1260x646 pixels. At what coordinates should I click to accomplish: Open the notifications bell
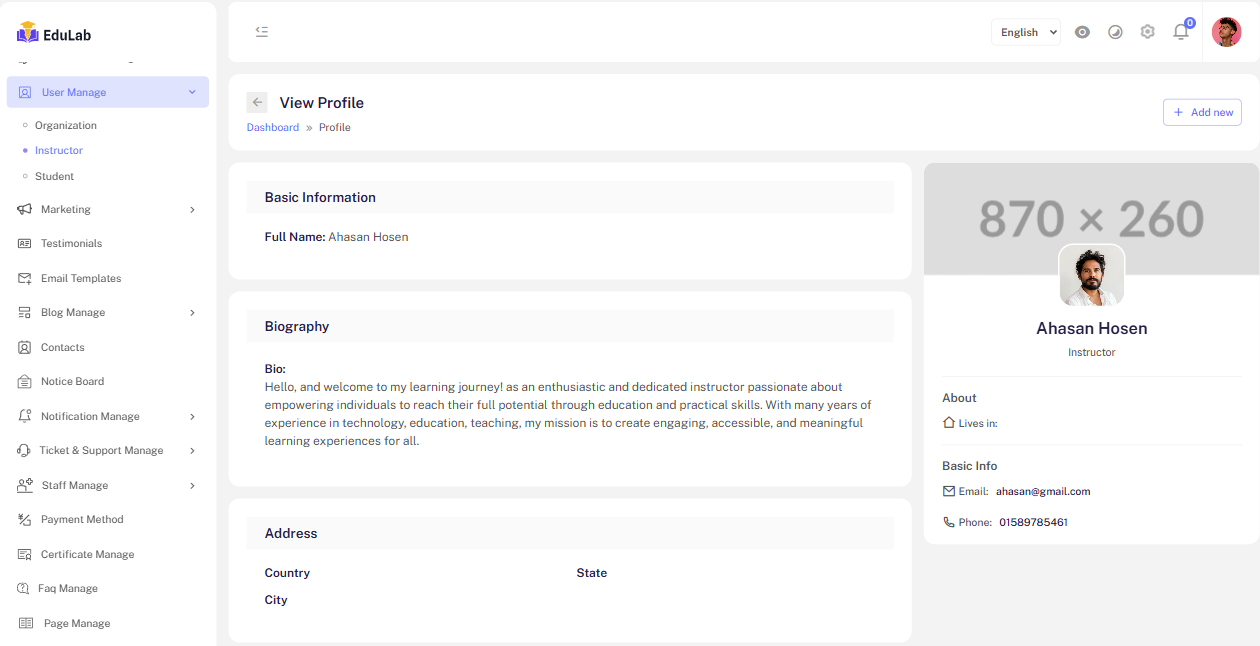[1181, 32]
